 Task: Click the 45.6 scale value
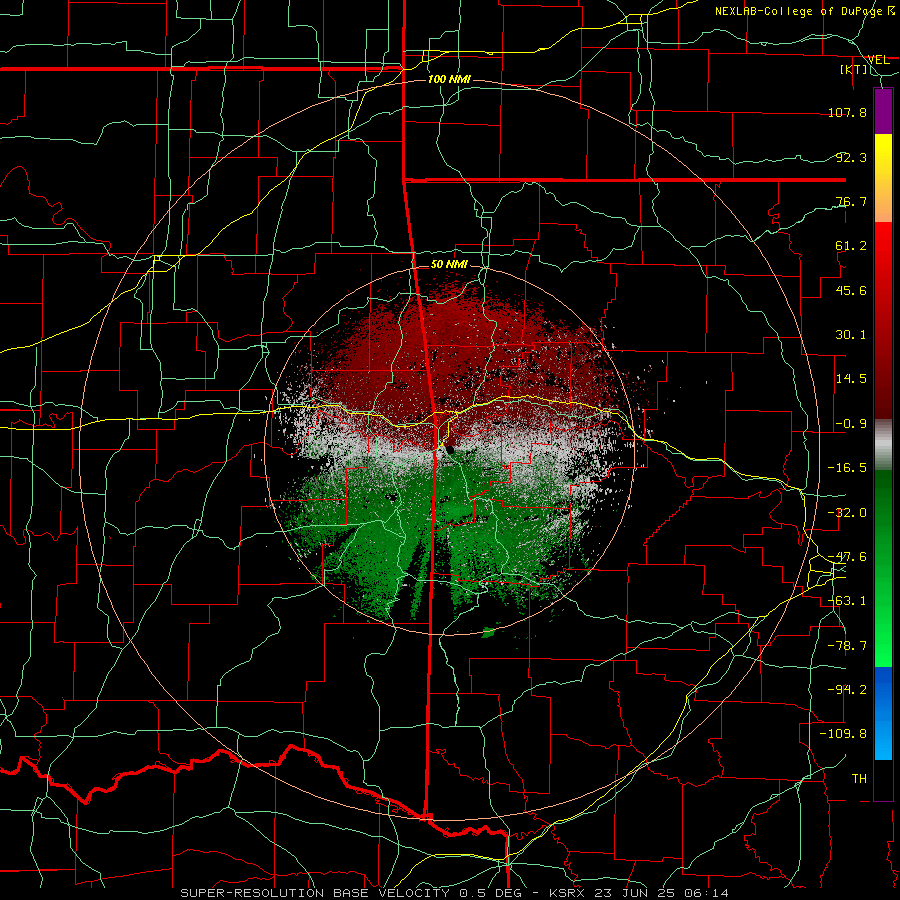click(851, 290)
